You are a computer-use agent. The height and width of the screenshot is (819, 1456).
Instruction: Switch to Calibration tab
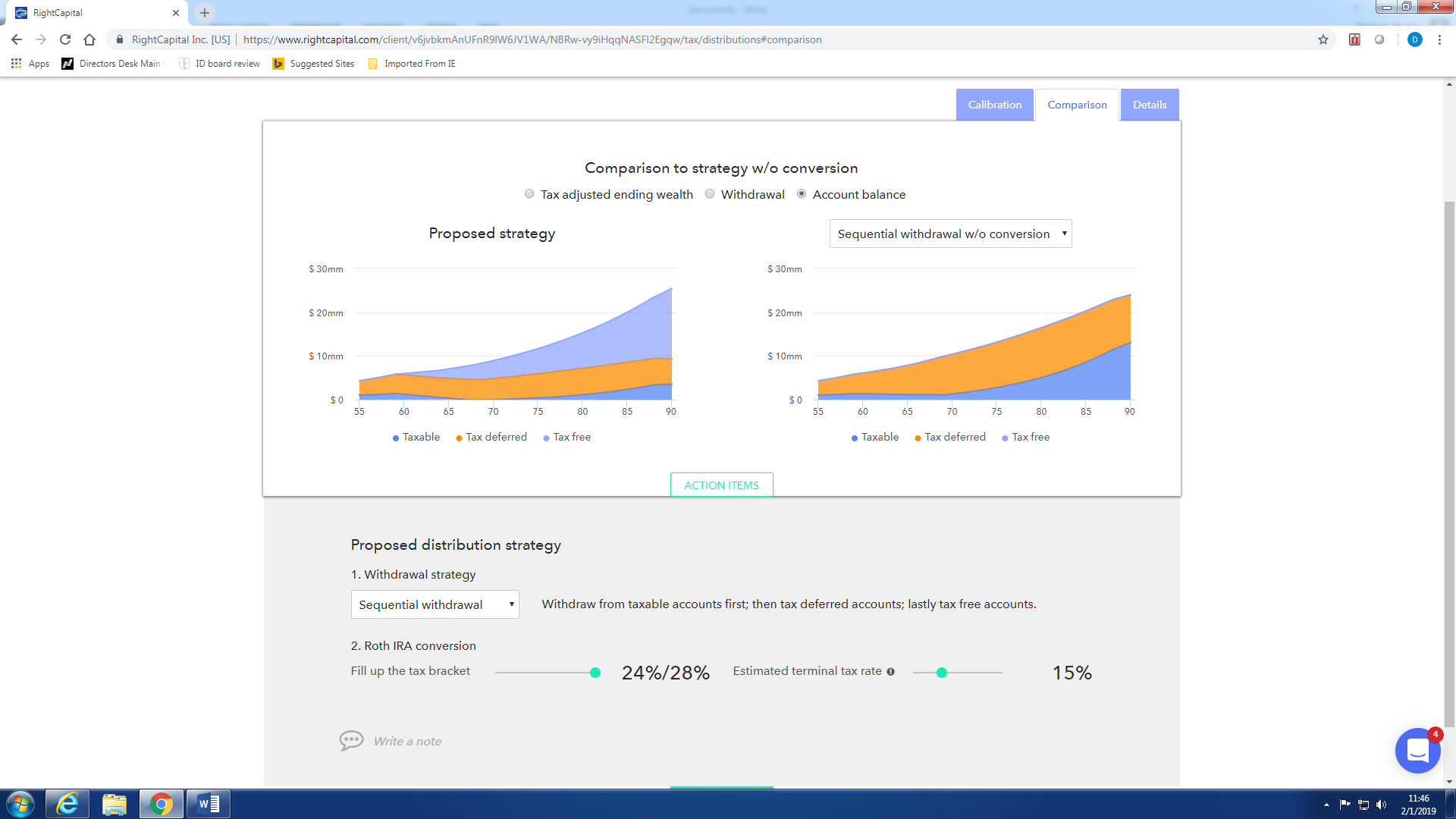[x=994, y=104]
